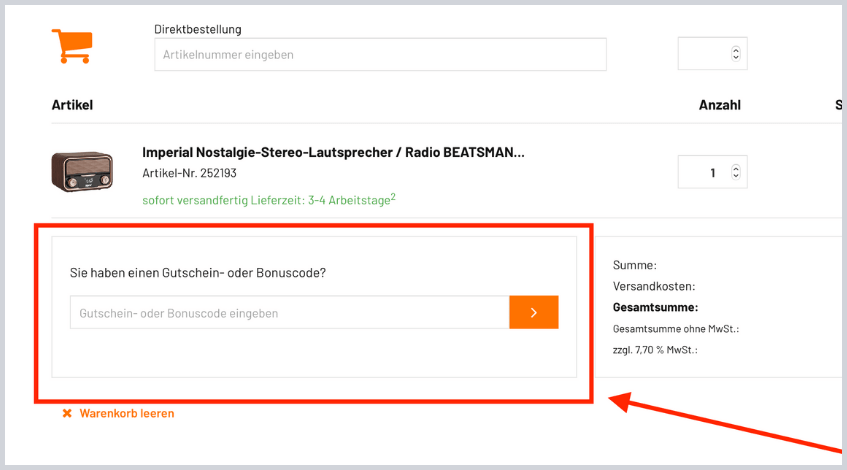This screenshot has width=847, height=470.
Task: Focus the Gutschein- oder Bonuscode input field
Action: [x=290, y=313]
